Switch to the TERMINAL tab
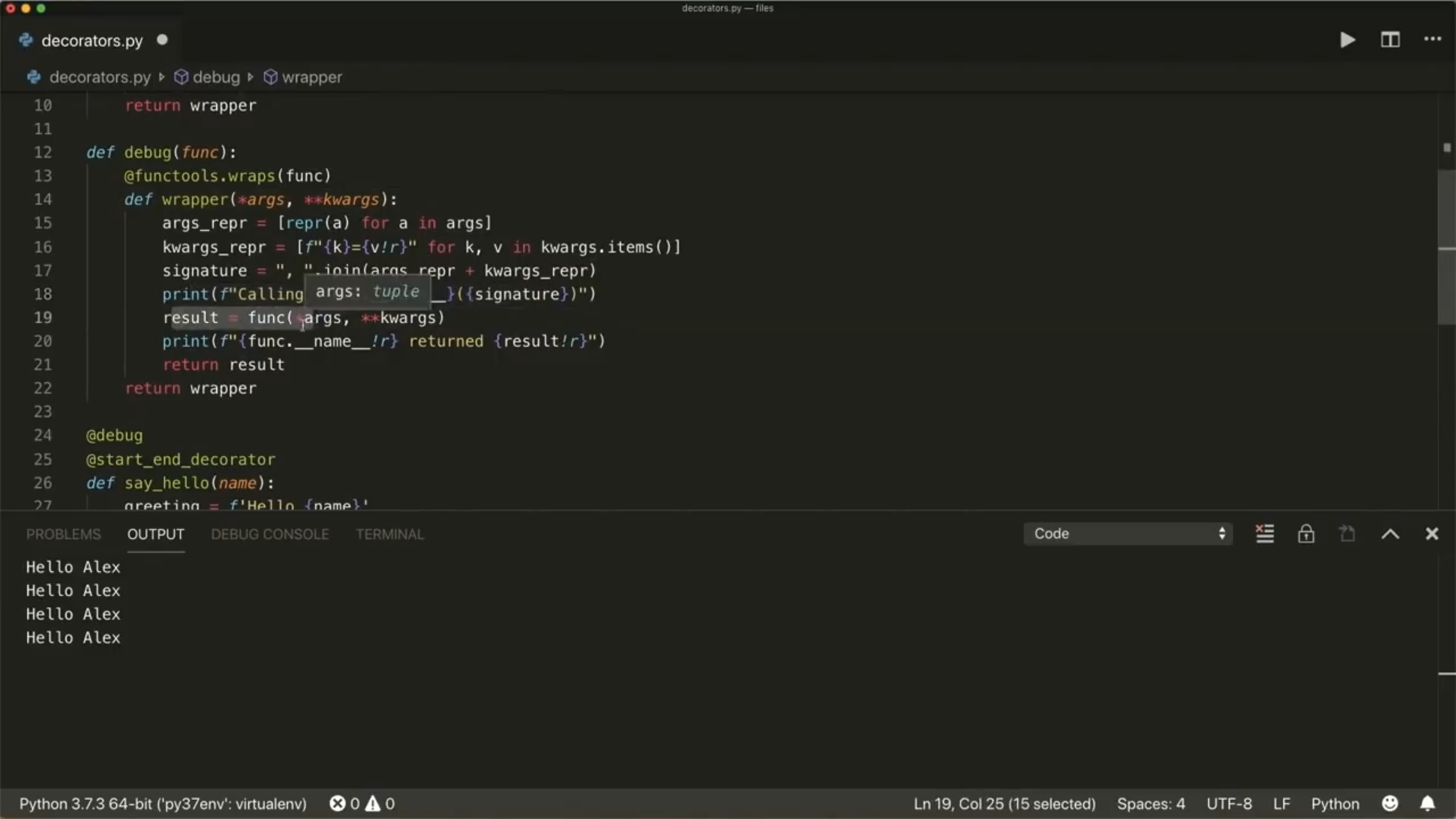The height and width of the screenshot is (819, 1456). [x=389, y=534]
